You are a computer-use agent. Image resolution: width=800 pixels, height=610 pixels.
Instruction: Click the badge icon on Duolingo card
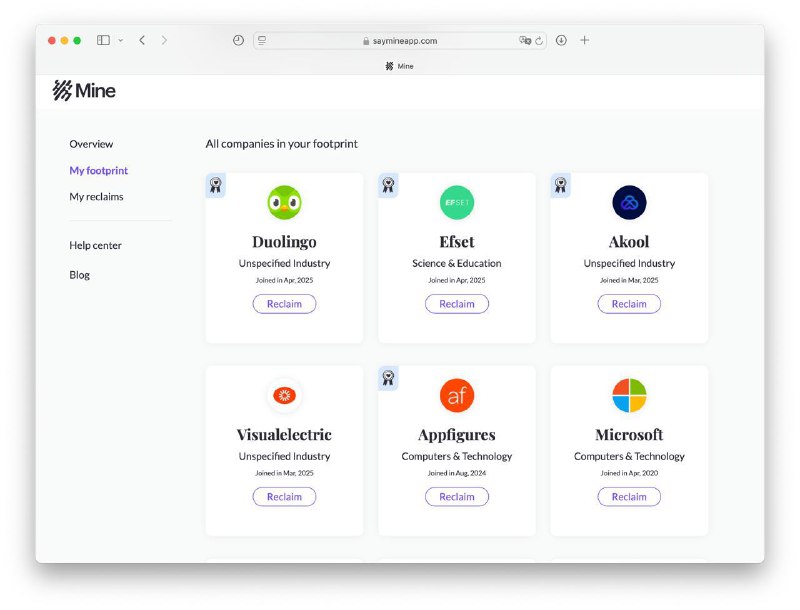(215, 185)
